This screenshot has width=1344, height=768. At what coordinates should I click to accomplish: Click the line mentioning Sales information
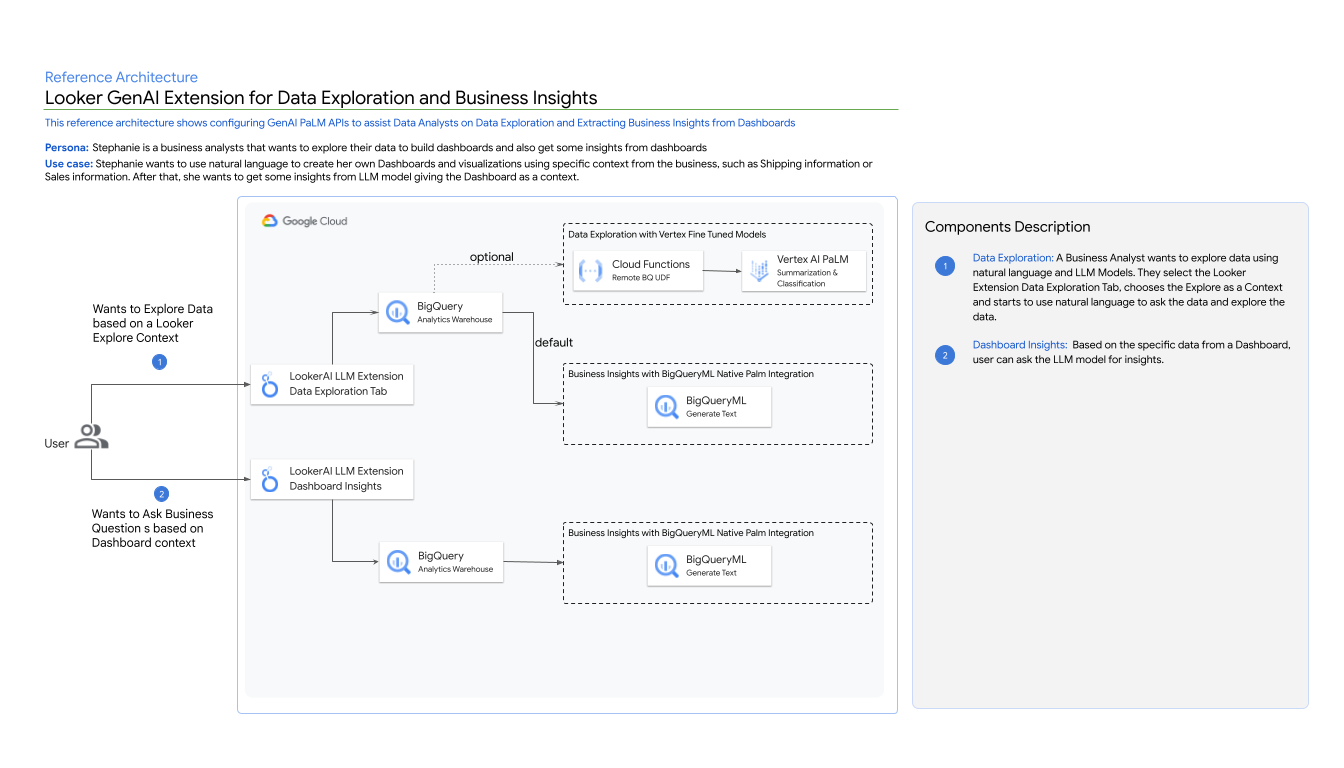click(x=312, y=177)
